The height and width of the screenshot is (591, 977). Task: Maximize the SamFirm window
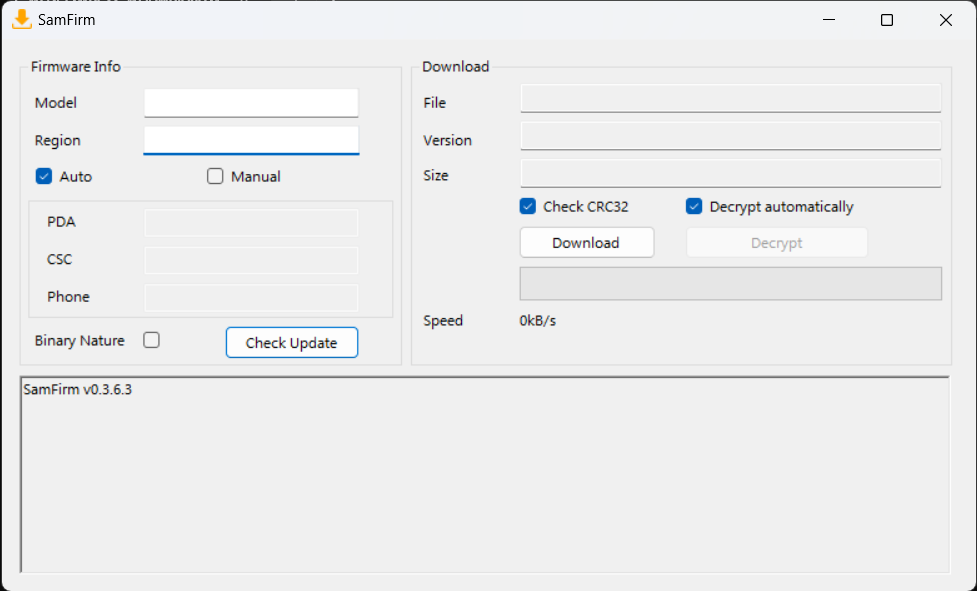887,20
